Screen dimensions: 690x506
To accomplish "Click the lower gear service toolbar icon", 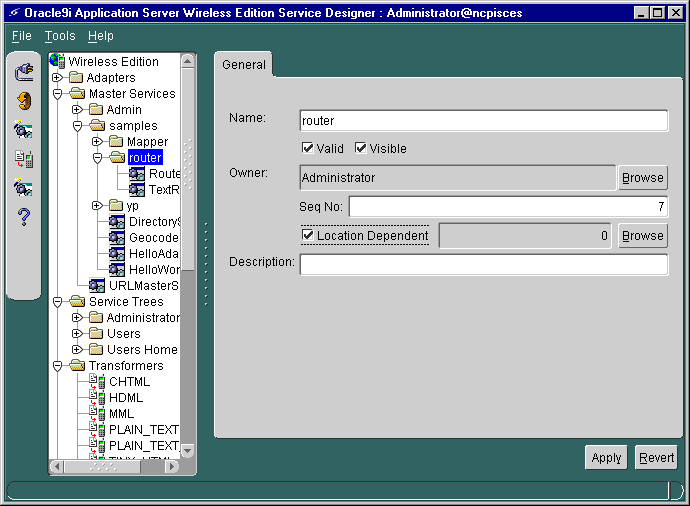I will pos(23,187).
